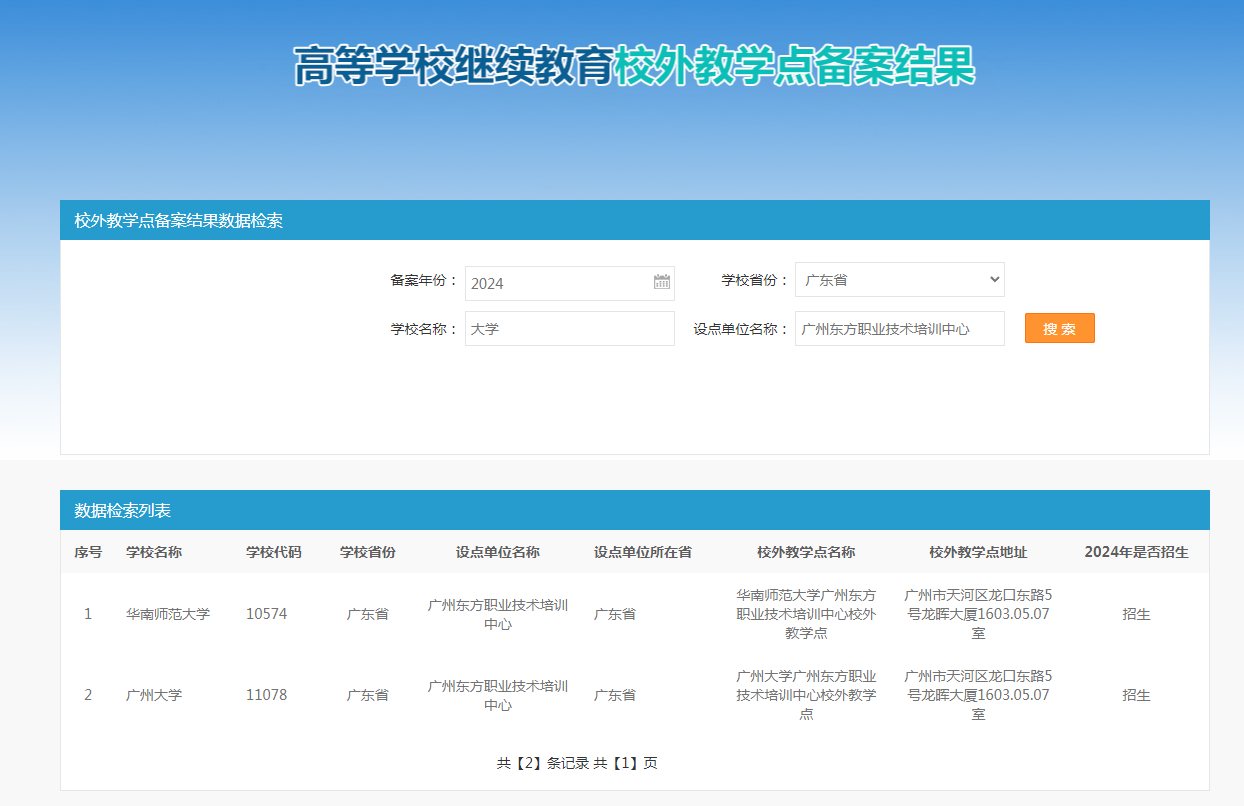Select the 序号 column header
Image resolution: width=1244 pixels, height=806 pixels.
coord(88,552)
